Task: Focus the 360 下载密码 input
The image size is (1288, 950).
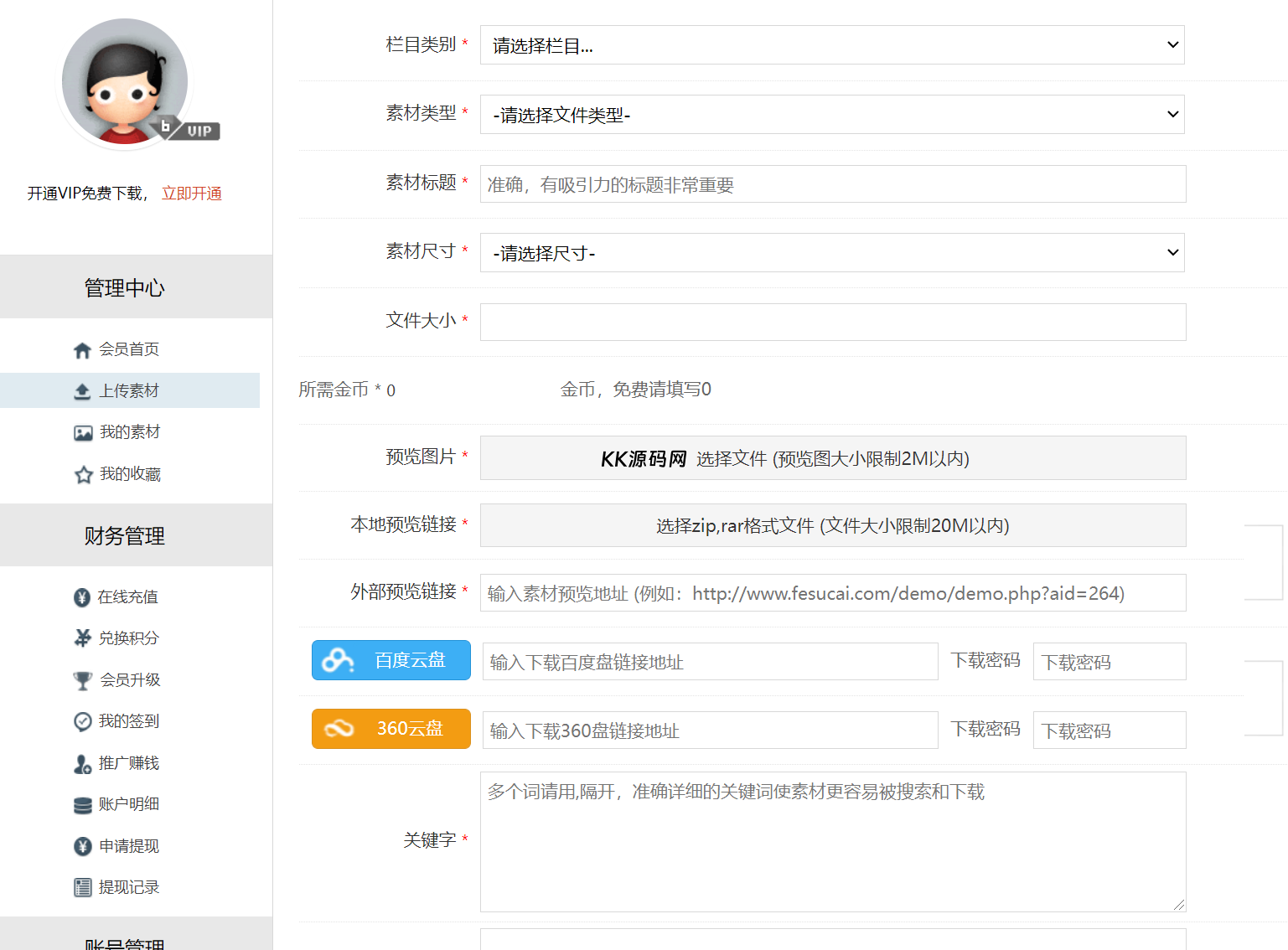Action: pos(1110,731)
